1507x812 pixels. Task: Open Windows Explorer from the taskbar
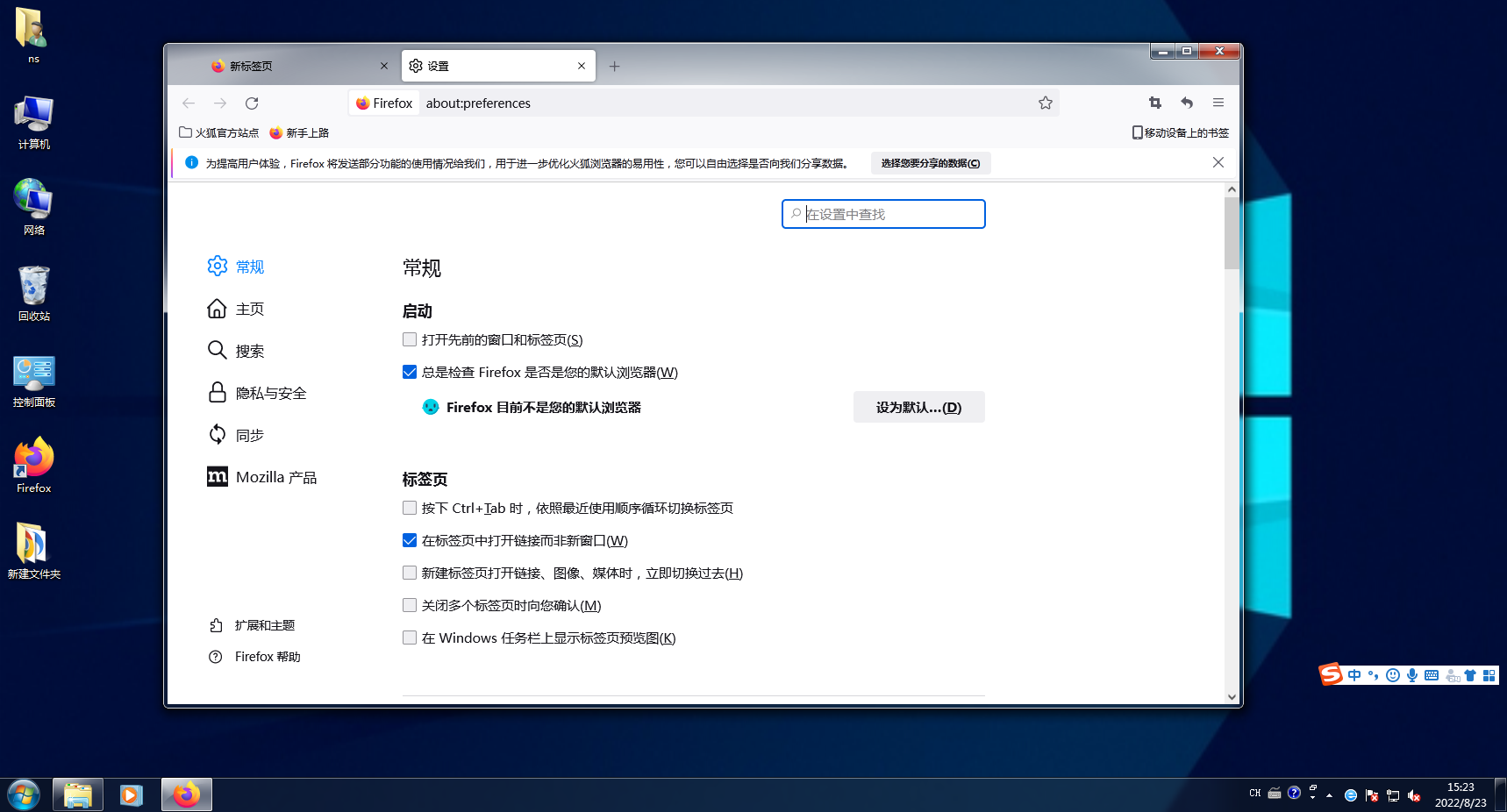pyautogui.click(x=78, y=795)
